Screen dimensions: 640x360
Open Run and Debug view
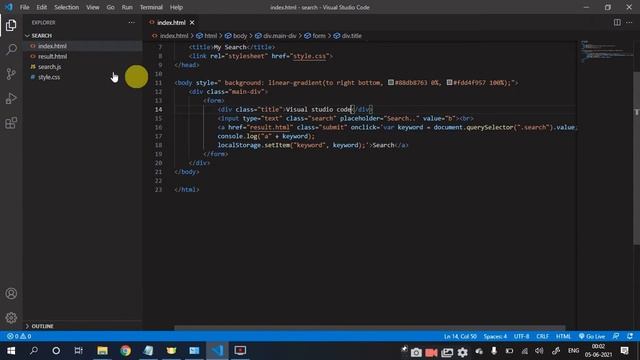[11, 98]
